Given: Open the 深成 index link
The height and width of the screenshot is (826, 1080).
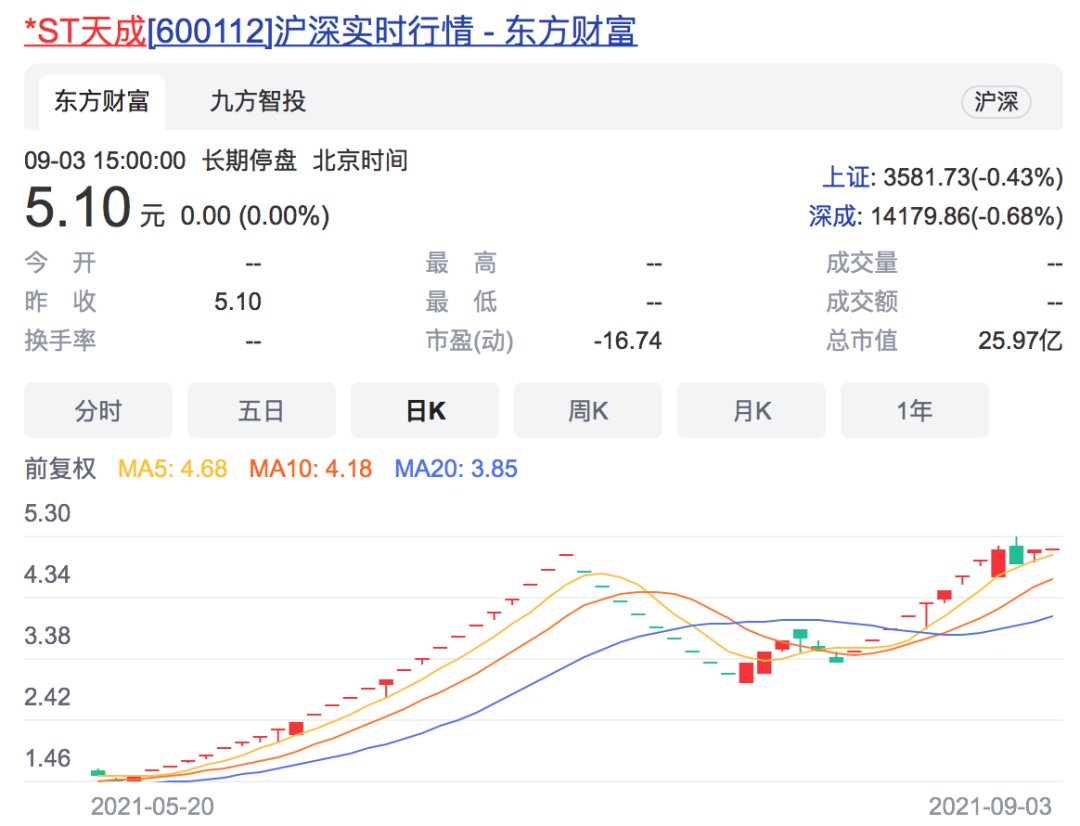Looking at the screenshot, I should [x=833, y=216].
